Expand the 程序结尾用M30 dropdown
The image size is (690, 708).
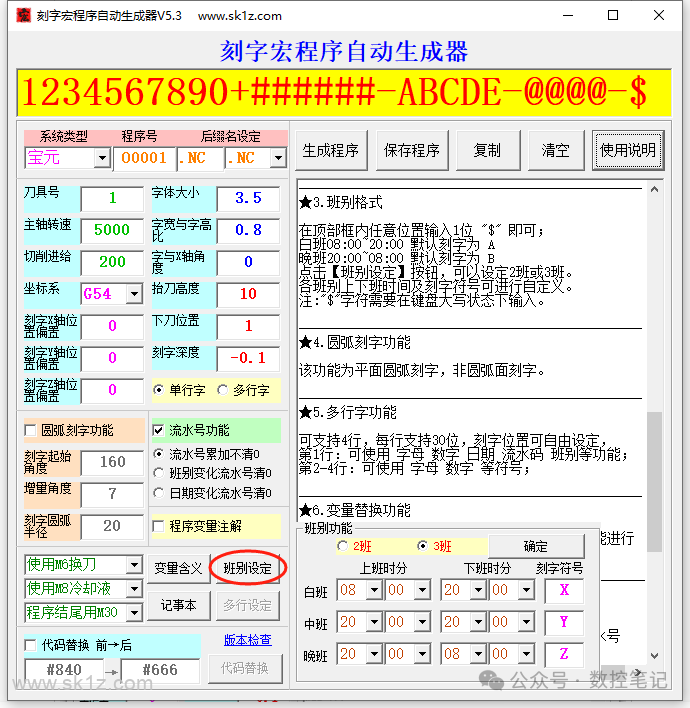pyautogui.click(x=134, y=613)
